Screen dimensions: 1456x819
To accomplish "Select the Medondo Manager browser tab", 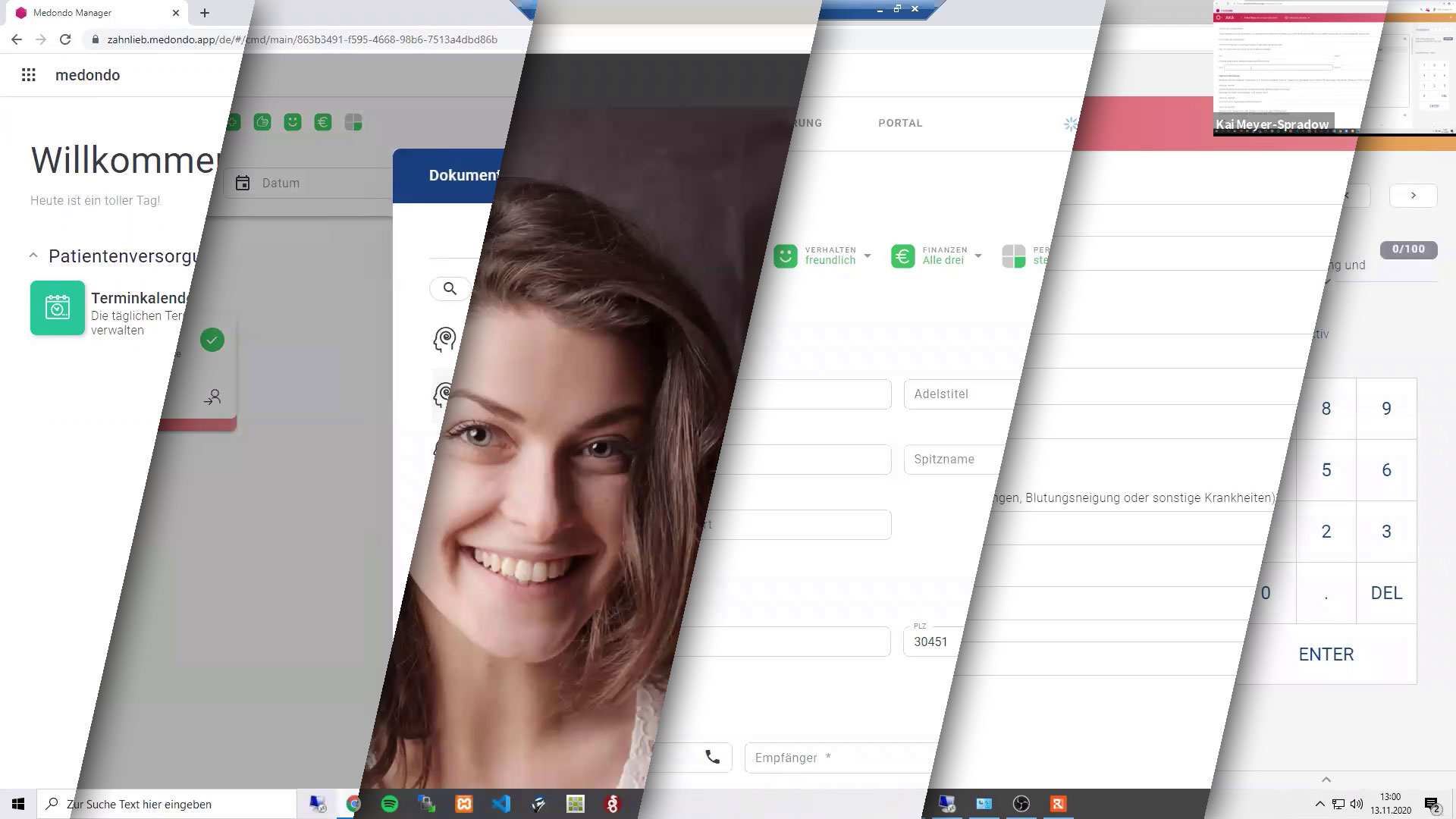I will coord(91,13).
